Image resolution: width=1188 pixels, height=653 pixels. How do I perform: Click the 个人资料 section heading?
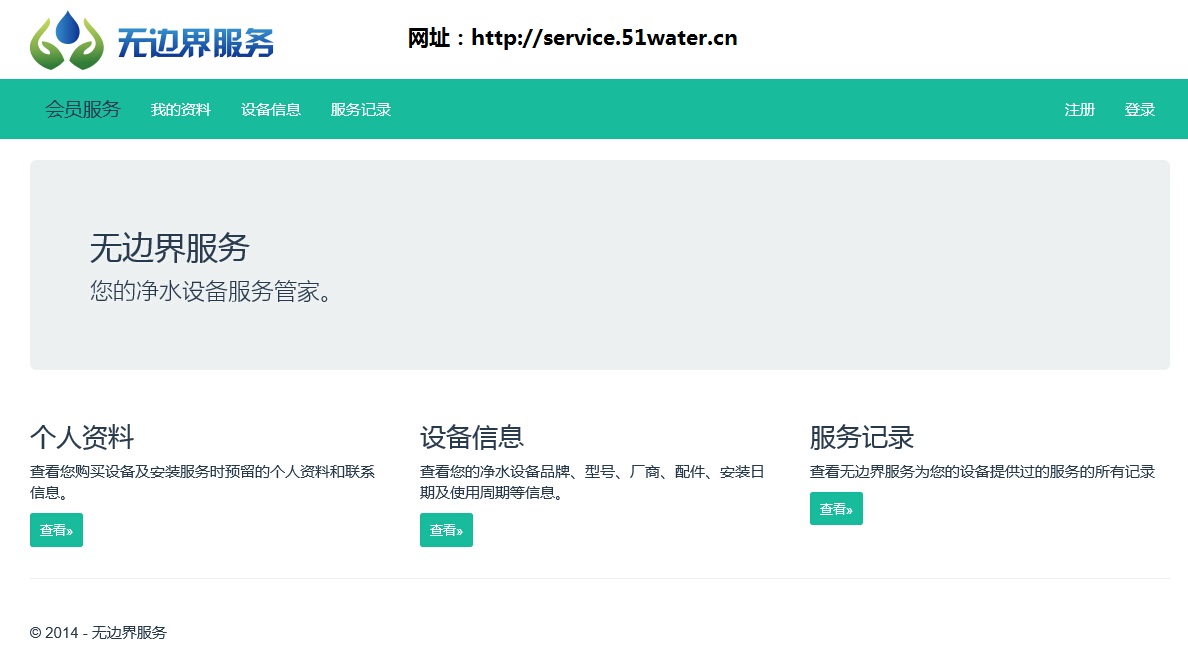coord(82,437)
